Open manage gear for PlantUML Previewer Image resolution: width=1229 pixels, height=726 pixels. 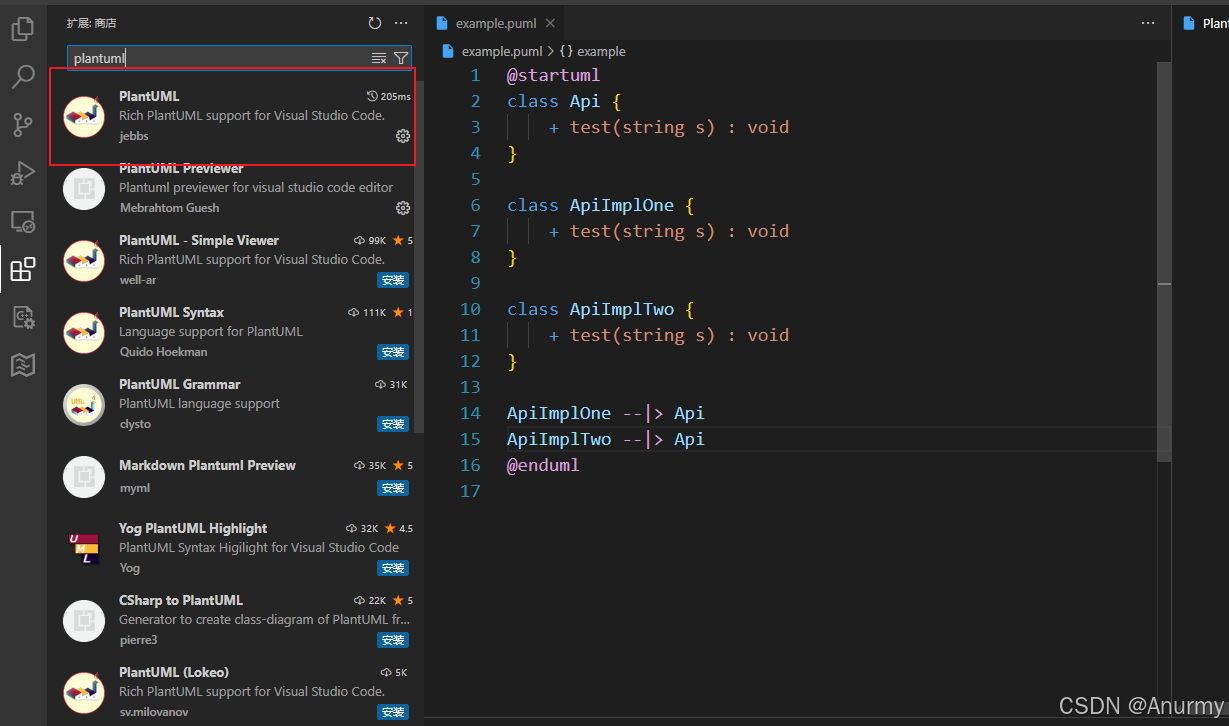(x=403, y=208)
